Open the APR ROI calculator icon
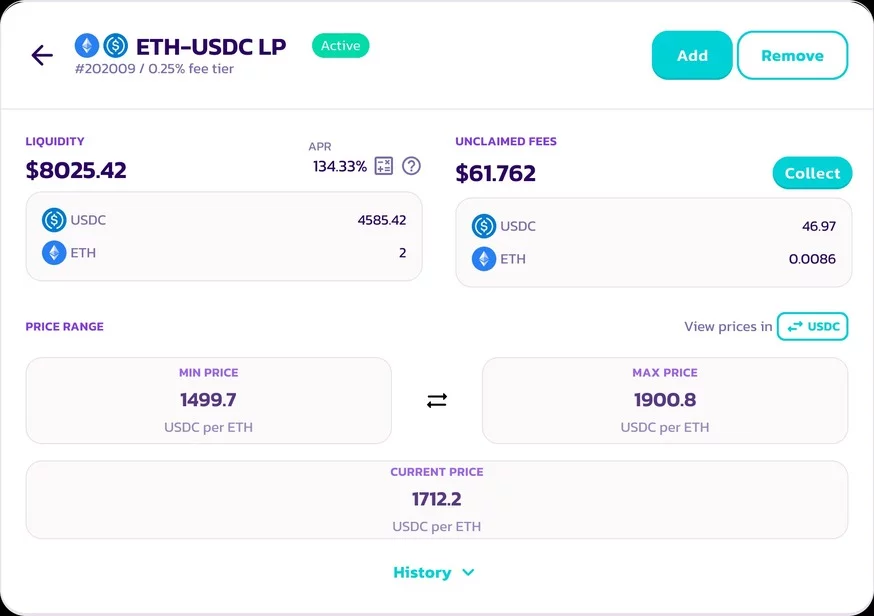Image resolution: width=874 pixels, height=616 pixels. (384, 166)
